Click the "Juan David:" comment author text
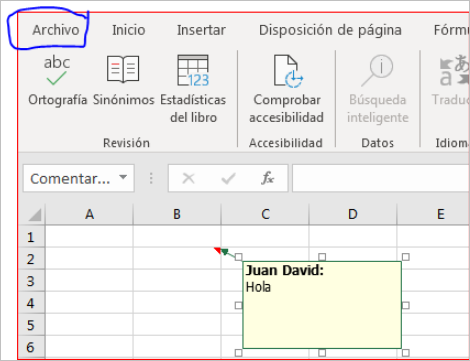The width and height of the screenshot is (470, 361). coord(285,270)
